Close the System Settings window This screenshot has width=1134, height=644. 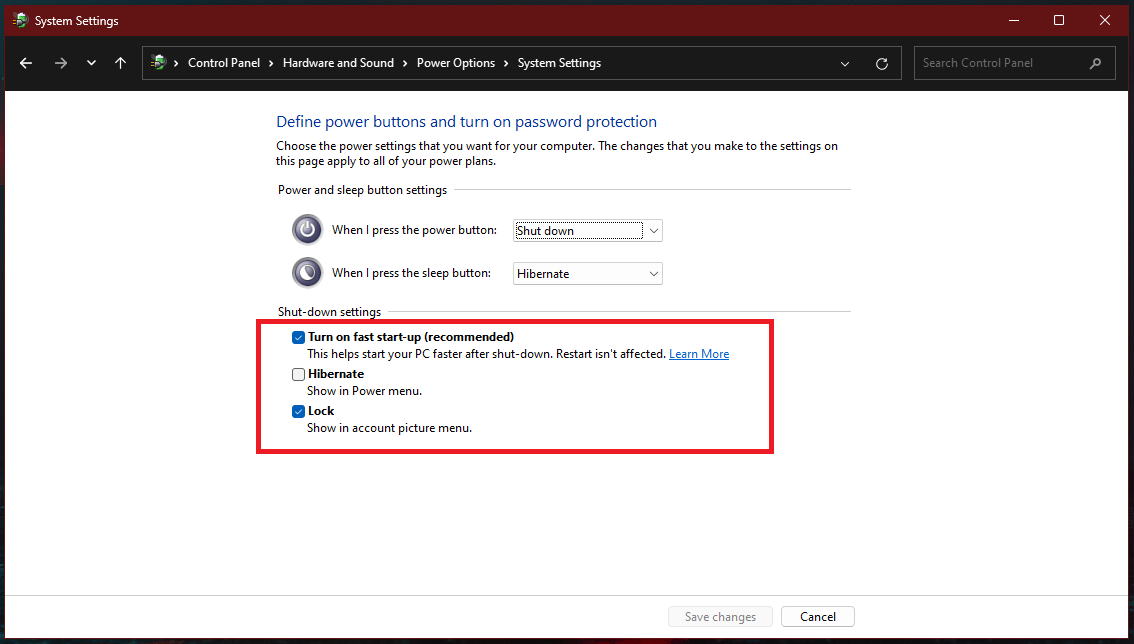point(1104,20)
